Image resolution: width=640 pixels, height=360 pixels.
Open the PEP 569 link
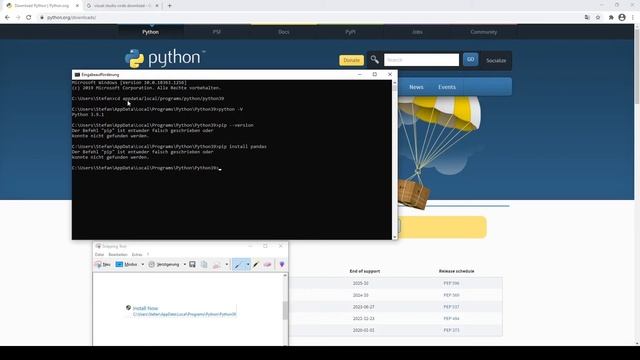(451, 295)
